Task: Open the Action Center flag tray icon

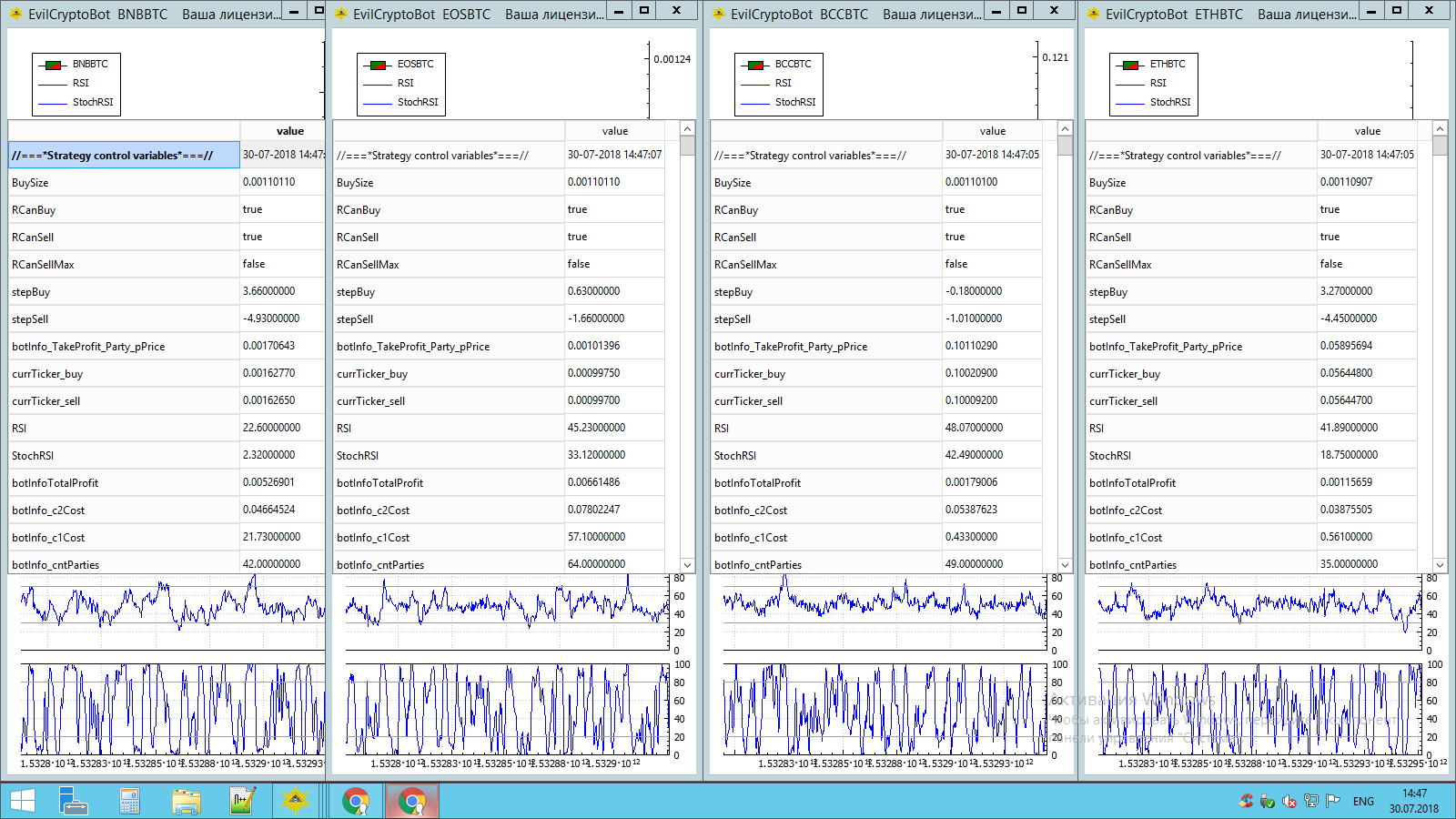Action: [1333, 801]
